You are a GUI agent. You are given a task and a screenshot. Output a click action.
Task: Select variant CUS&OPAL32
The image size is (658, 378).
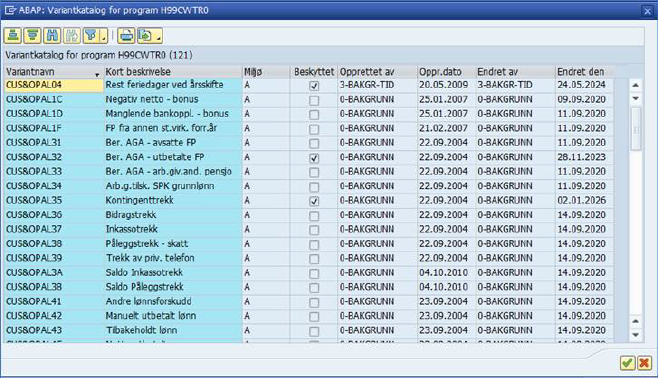54,157
